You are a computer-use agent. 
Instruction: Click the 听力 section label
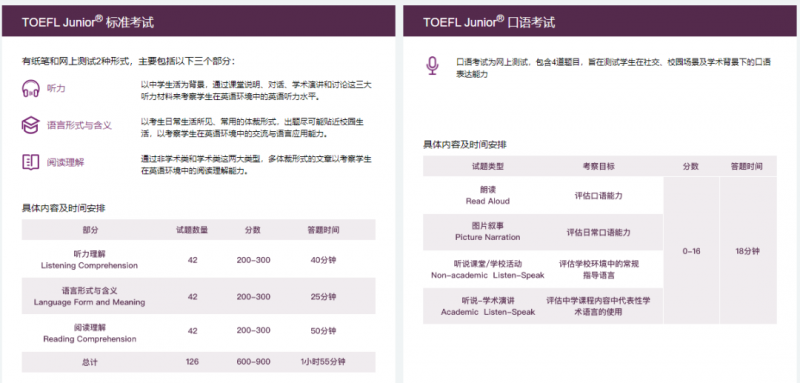click(x=56, y=88)
